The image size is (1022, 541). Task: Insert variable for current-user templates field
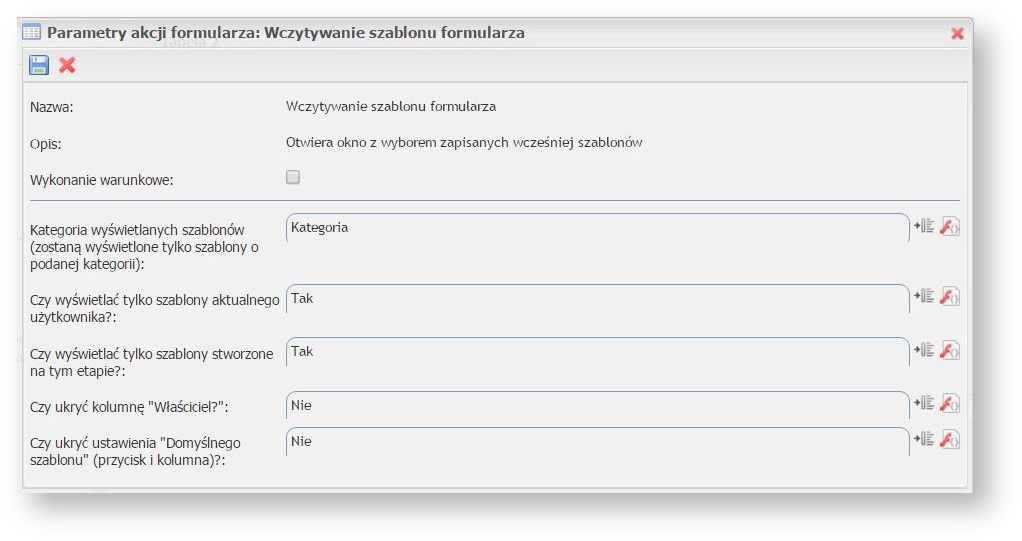pyautogui.click(x=925, y=296)
